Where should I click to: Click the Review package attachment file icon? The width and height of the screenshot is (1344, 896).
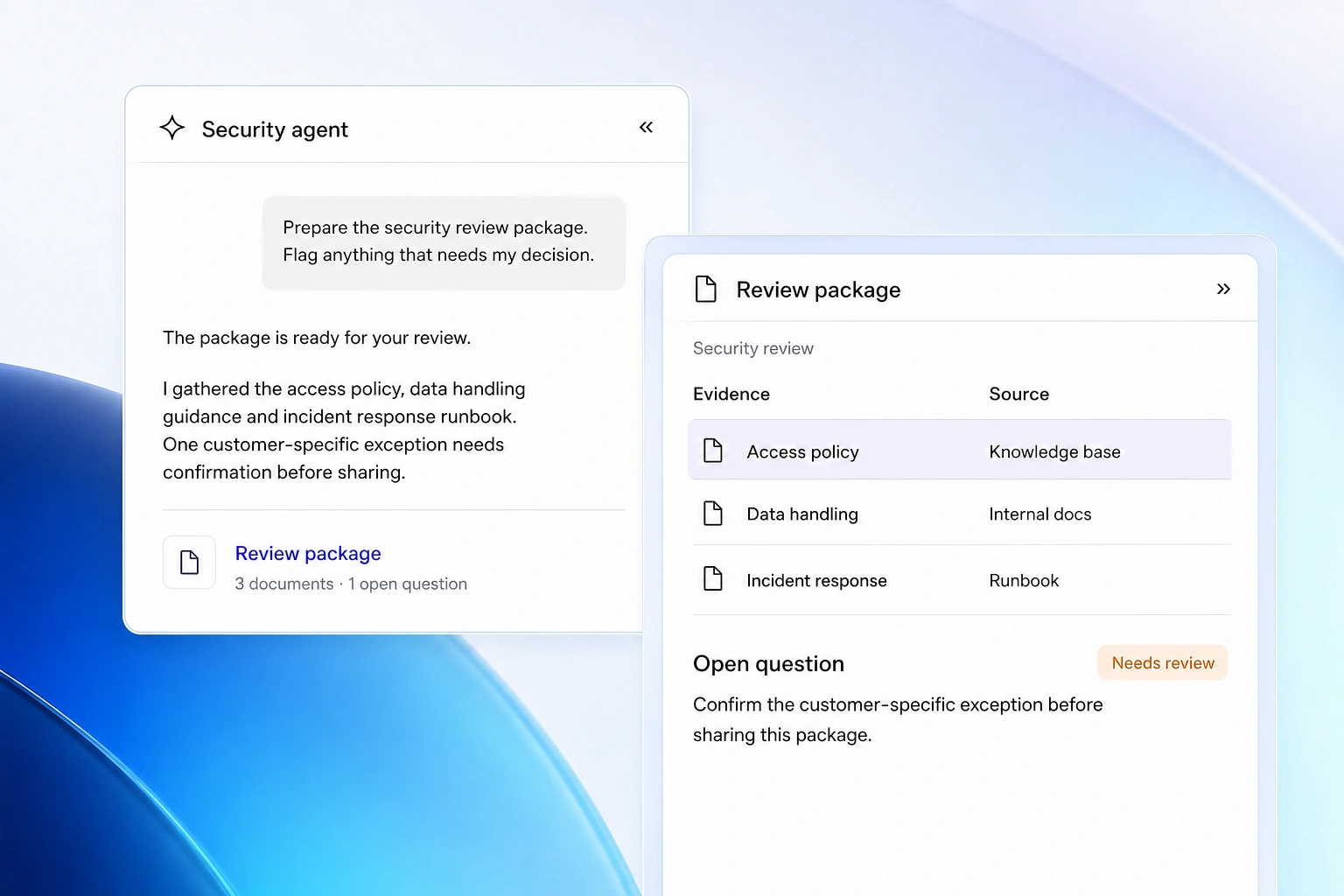tap(189, 562)
